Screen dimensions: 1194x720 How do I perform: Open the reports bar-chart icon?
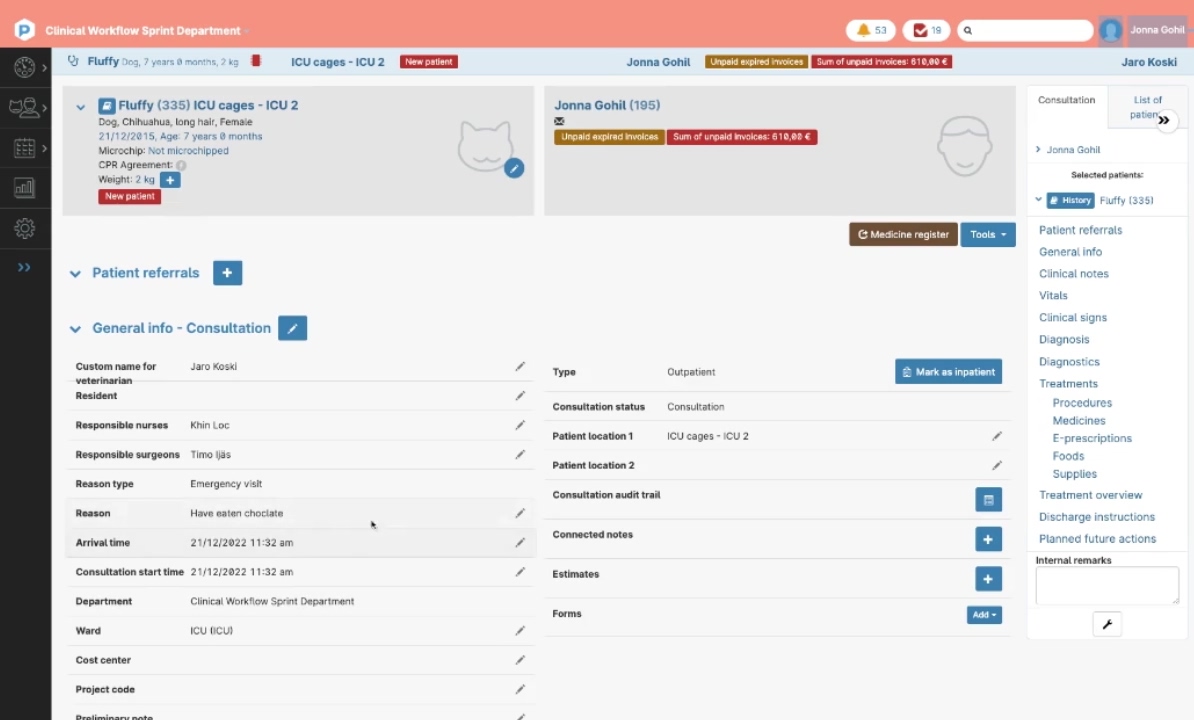click(x=24, y=187)
